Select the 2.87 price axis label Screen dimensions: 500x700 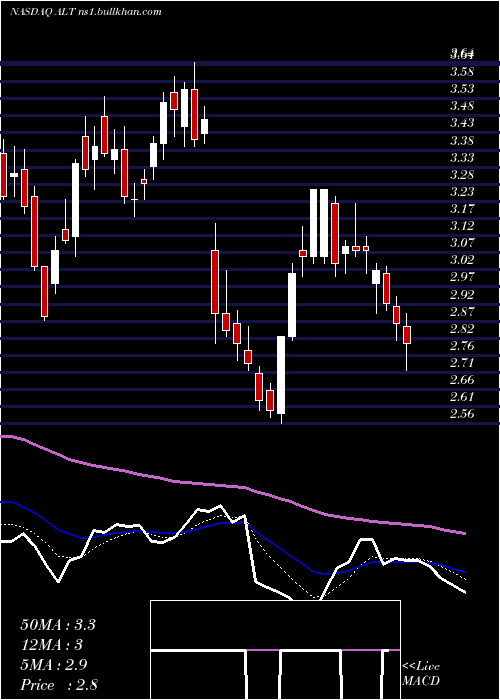point(462,311)
